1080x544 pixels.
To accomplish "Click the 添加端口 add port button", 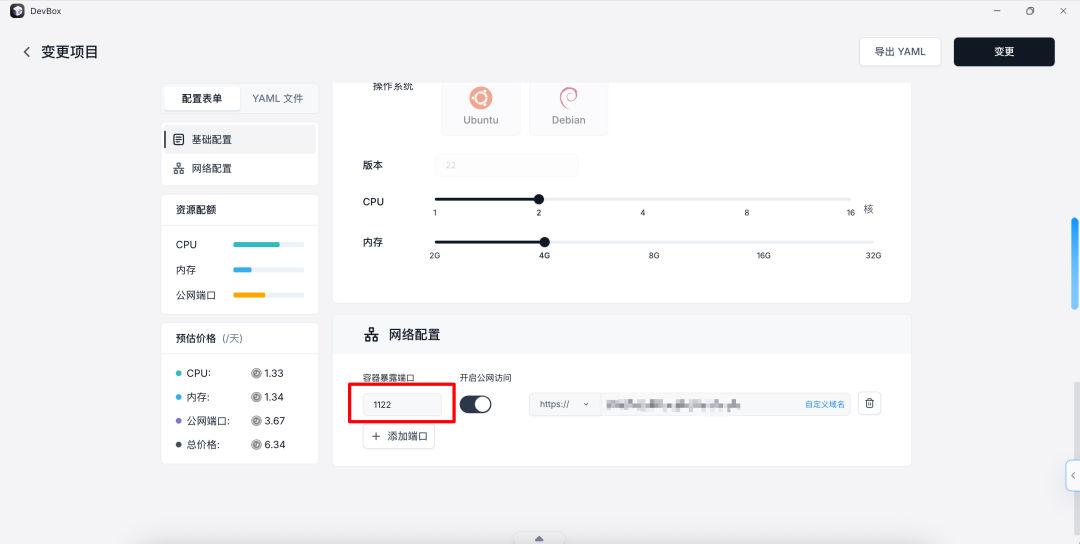I will [399, 437].
